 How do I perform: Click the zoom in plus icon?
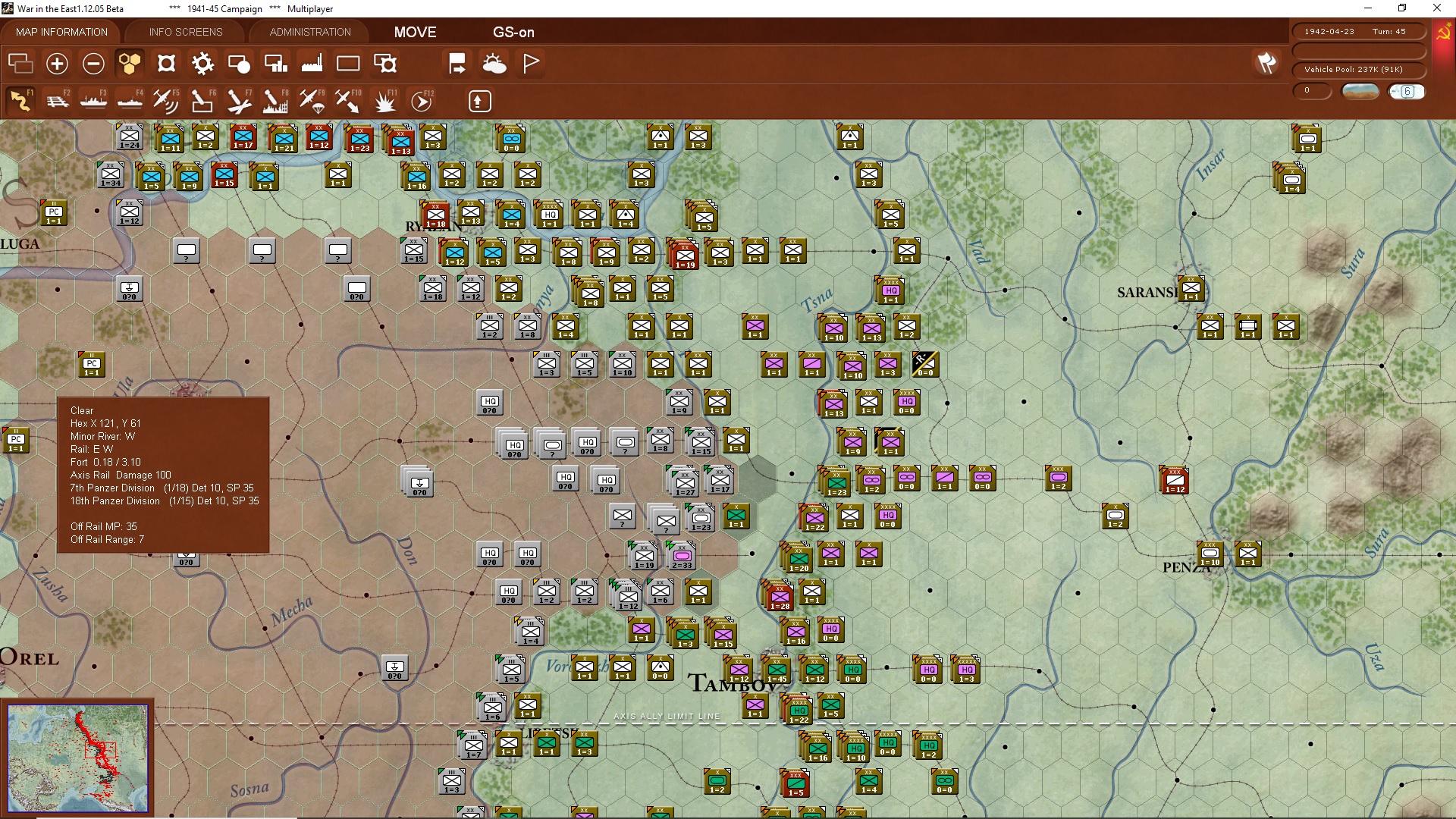tap(57, 64)
